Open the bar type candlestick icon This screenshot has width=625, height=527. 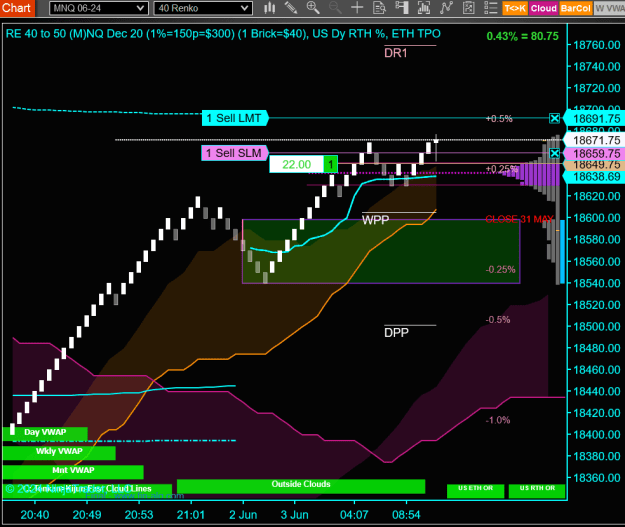270,8
